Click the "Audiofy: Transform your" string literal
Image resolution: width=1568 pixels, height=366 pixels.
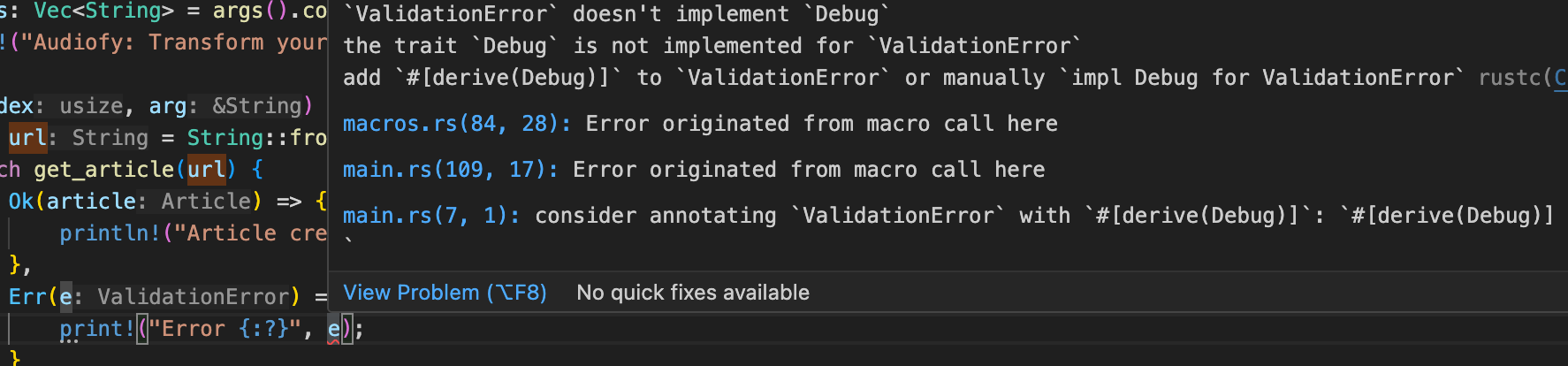174,42
